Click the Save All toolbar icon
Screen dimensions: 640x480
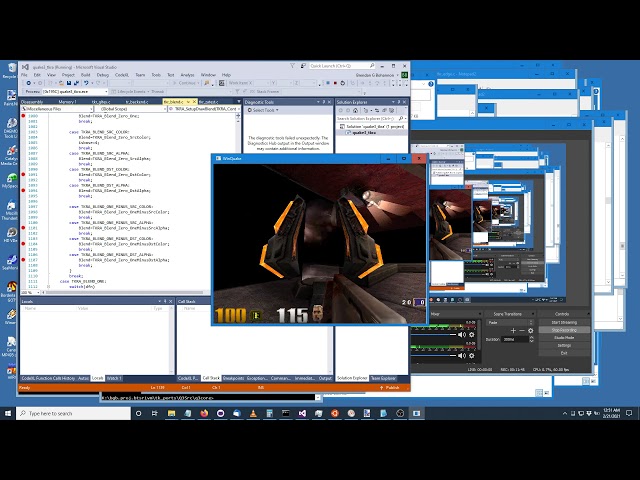[x=76, y=83]
